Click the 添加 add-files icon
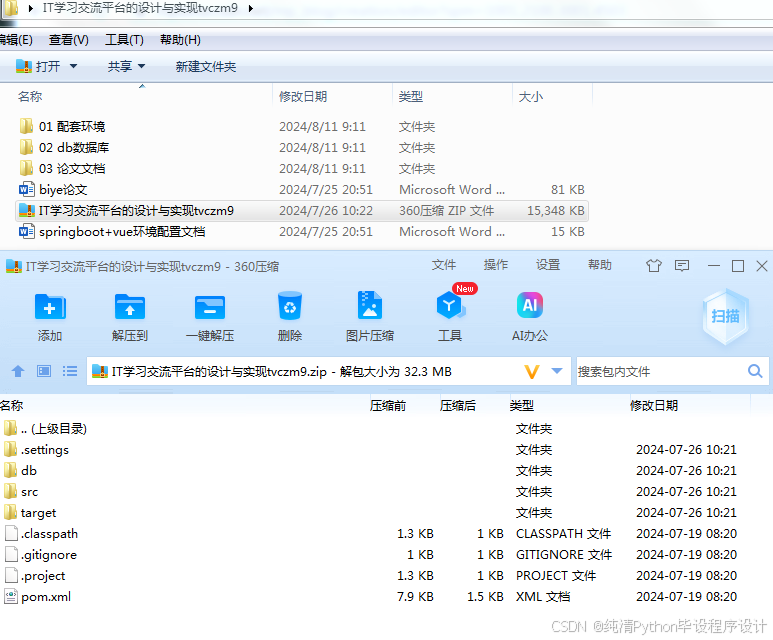This screenshot has height=640, width=773. click(50, 307)
